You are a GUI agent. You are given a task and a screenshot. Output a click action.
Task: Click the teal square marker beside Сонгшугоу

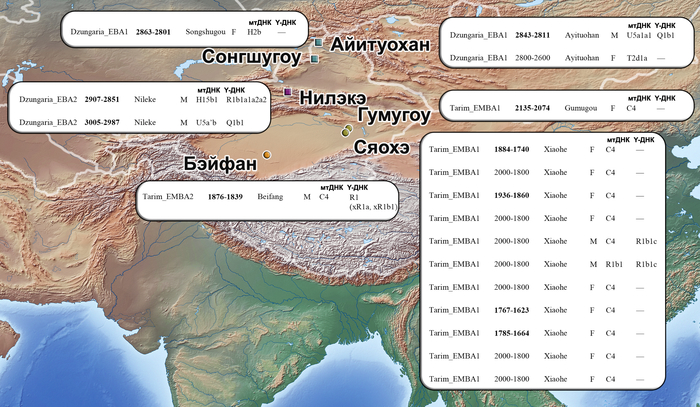click(x=315, y=58)
